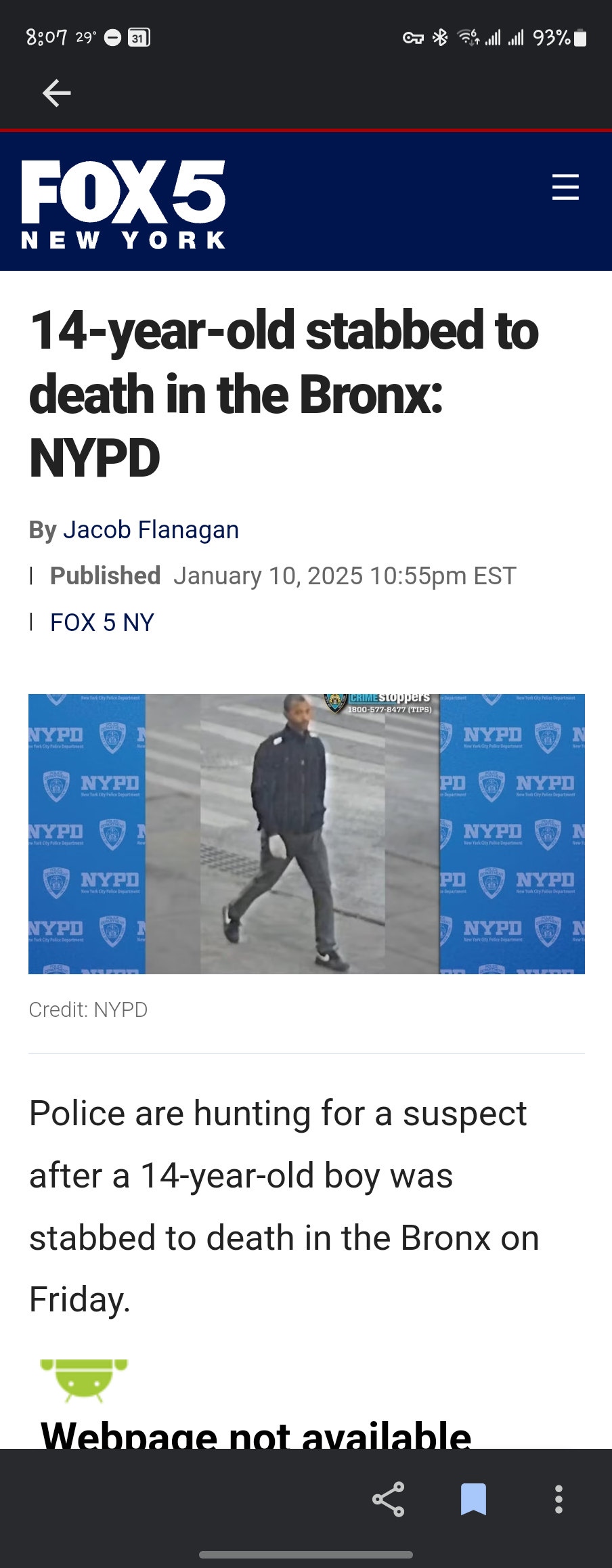Open the FOX 5 NY section link
This screenshot has height=1568, width=612.
102,622
